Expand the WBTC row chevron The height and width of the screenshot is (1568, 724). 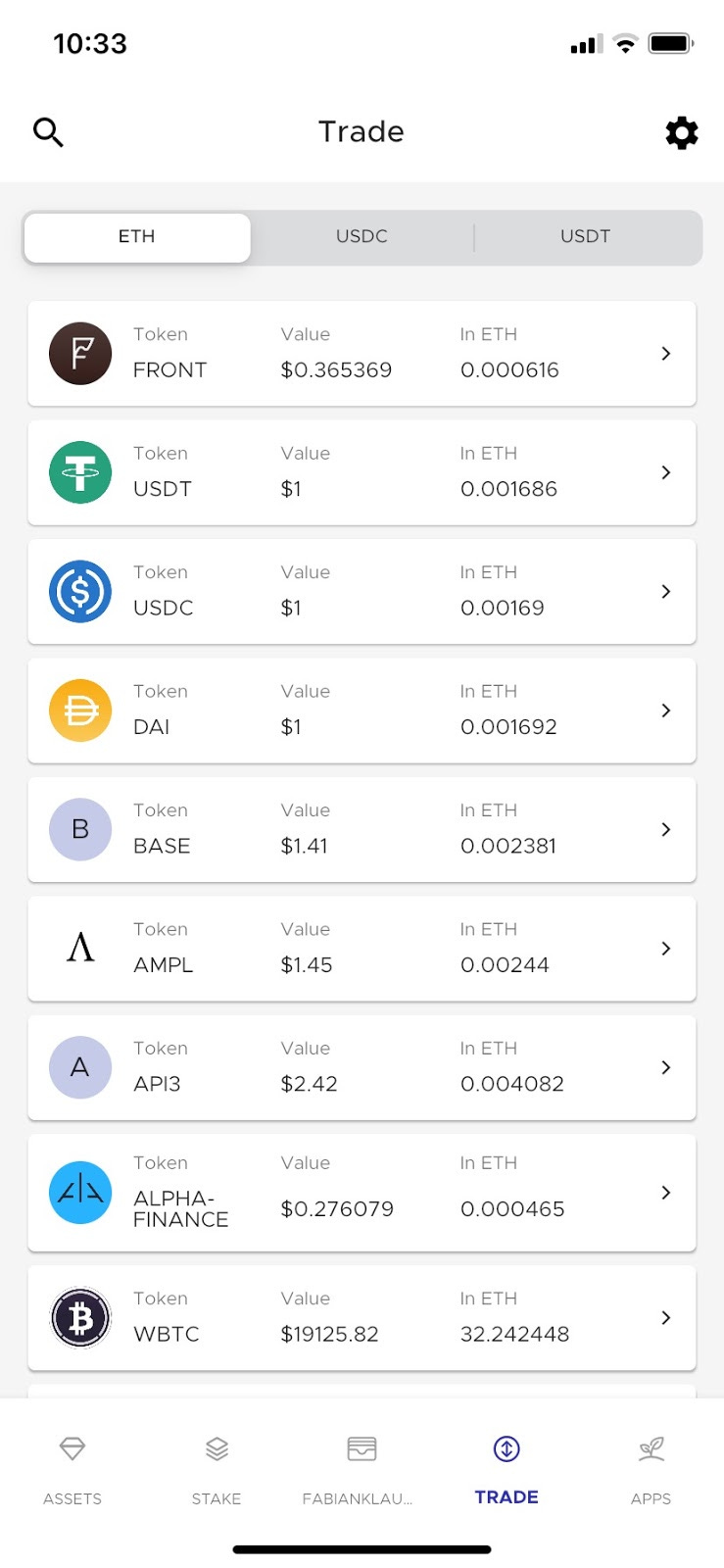[666, 1318]
